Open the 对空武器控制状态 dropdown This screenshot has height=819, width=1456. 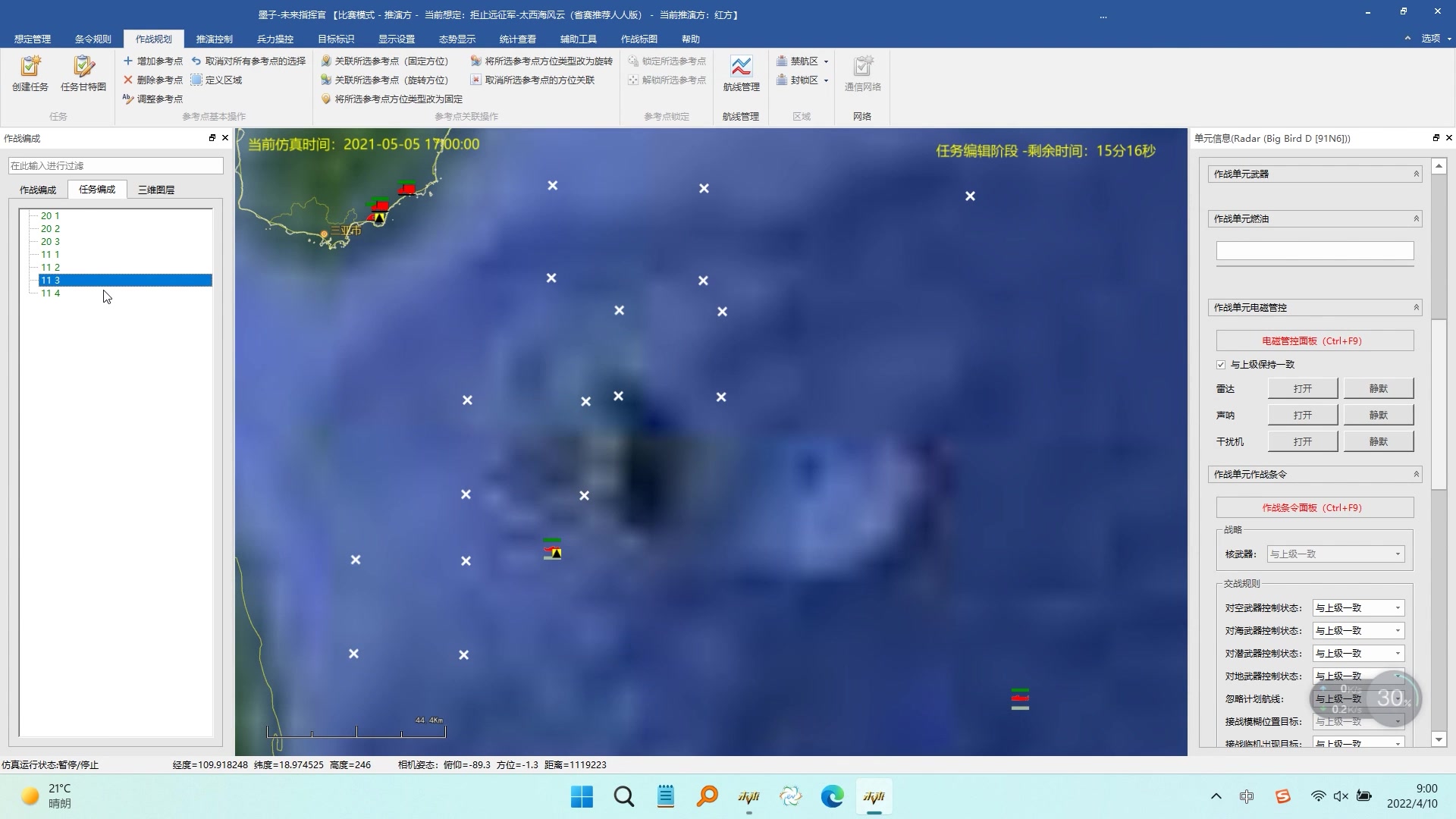pos(1358,608)
